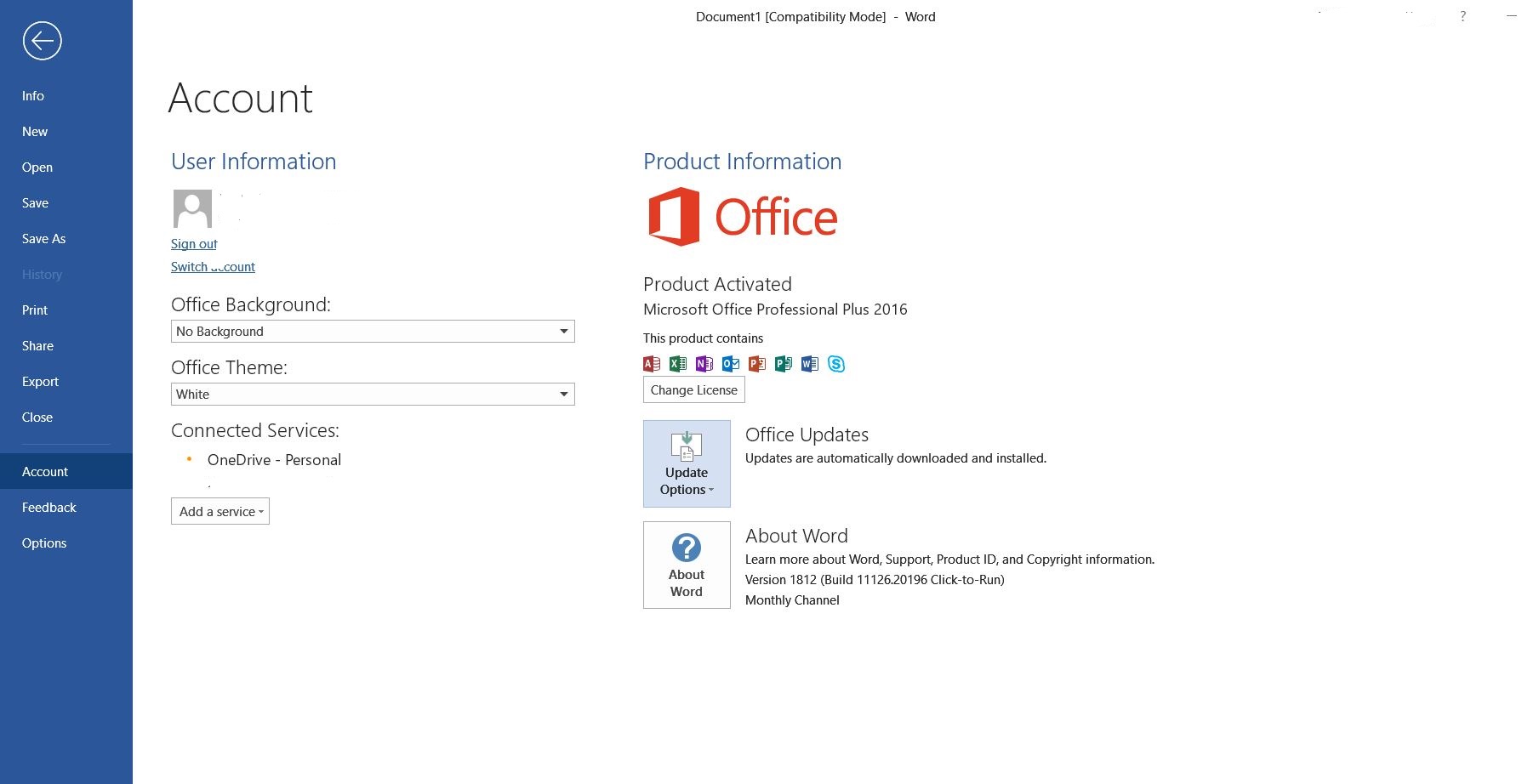Viewport: 1528px width, 784px height.
Task: Expand the Office Theme dropdown
Action: [x=373, y=394]
